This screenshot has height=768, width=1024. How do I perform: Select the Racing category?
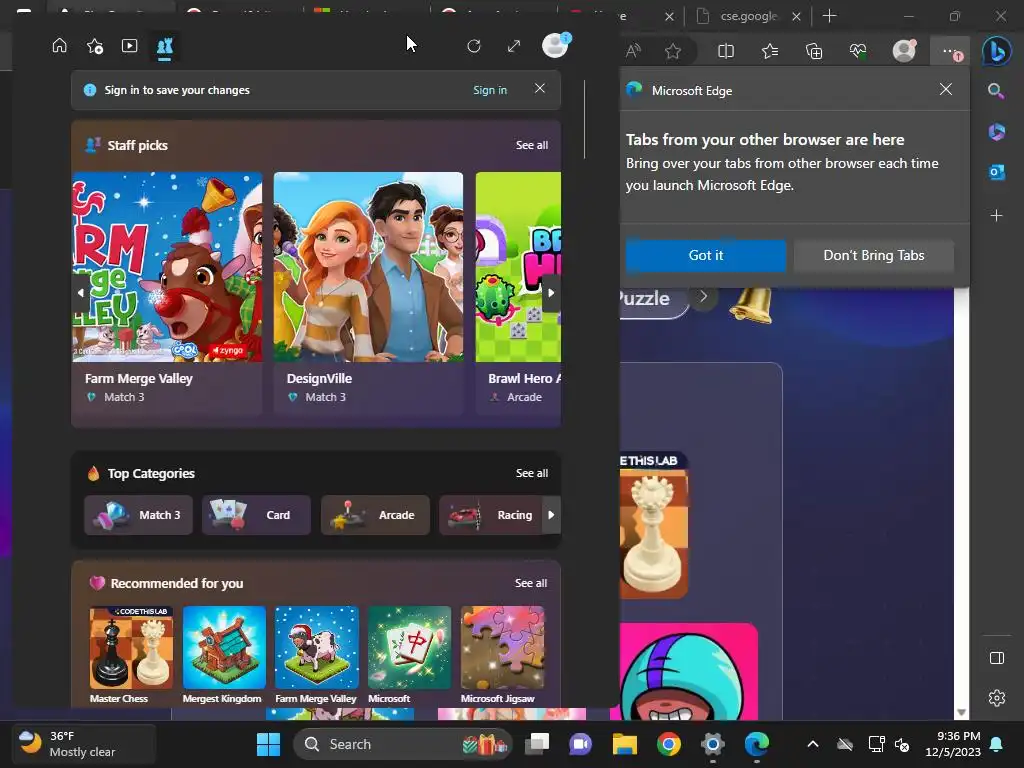click(490, 515)
